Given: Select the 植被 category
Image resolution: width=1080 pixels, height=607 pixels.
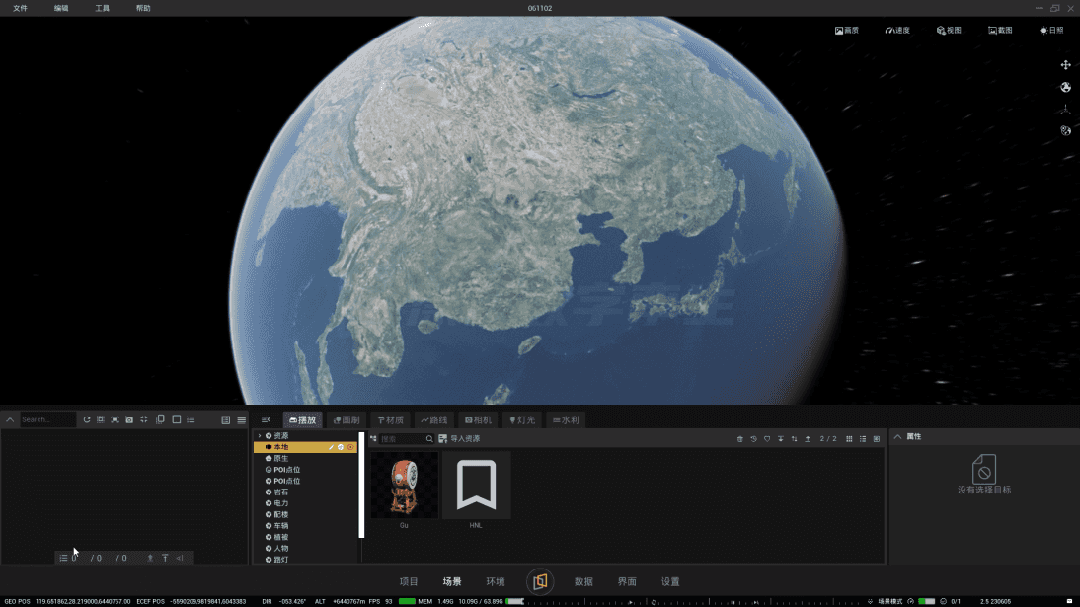Looking at the screenshot, I should (x=280, y=537).
